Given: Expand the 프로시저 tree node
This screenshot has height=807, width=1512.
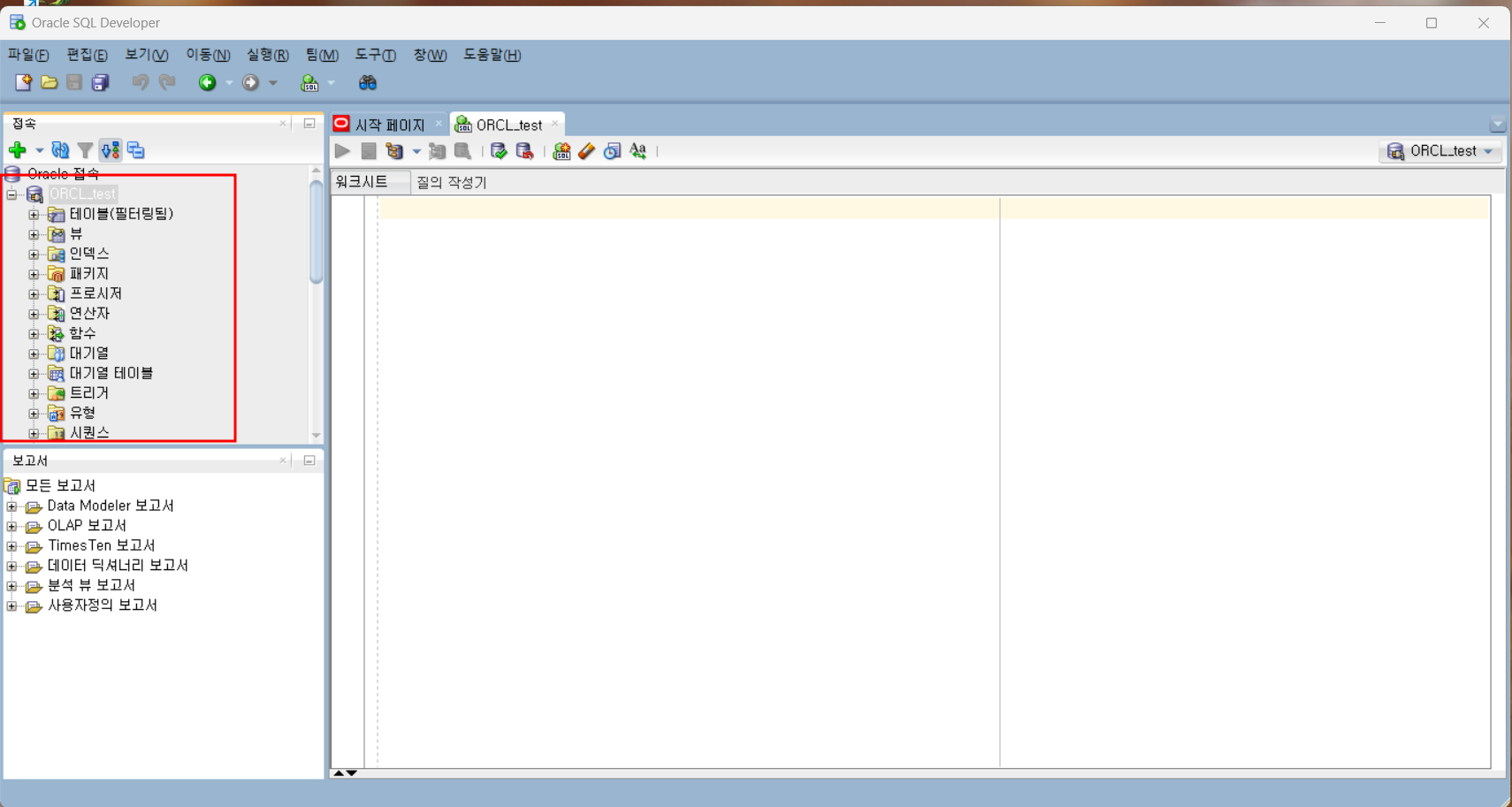Looking at the screenshot, I should (34, 293).
